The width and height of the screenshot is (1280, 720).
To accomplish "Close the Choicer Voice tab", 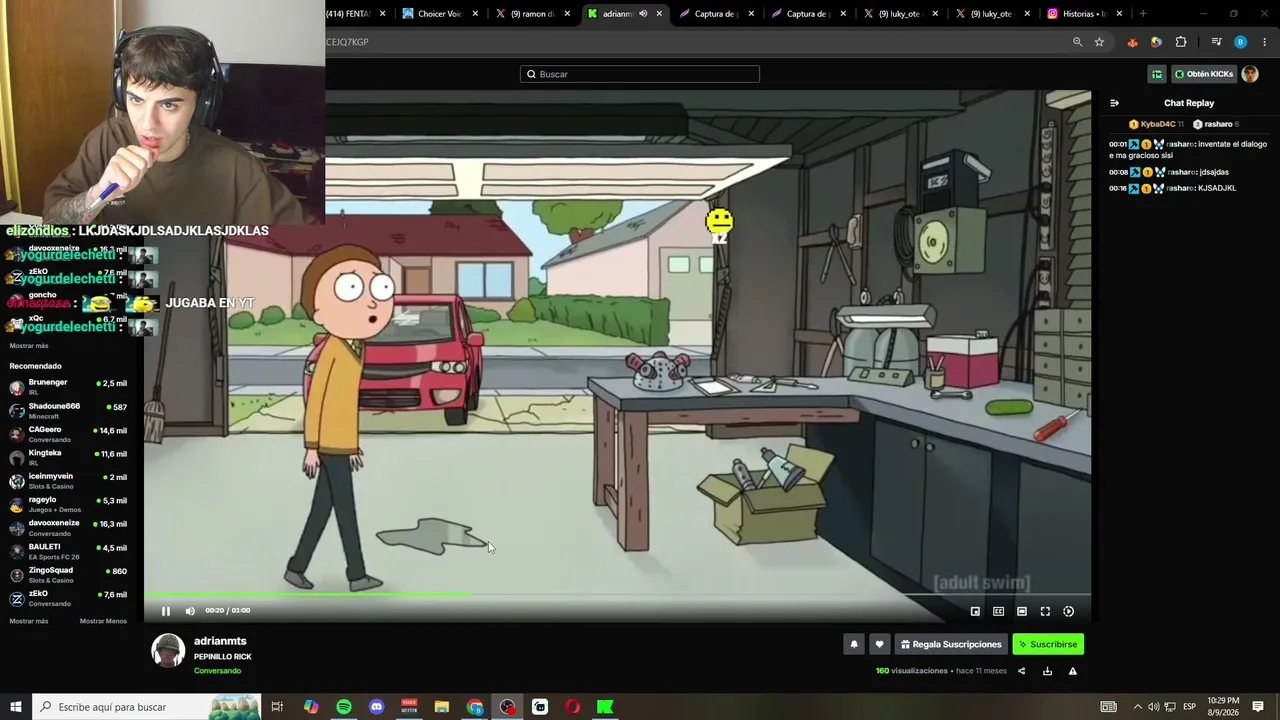I will point(475,14).
